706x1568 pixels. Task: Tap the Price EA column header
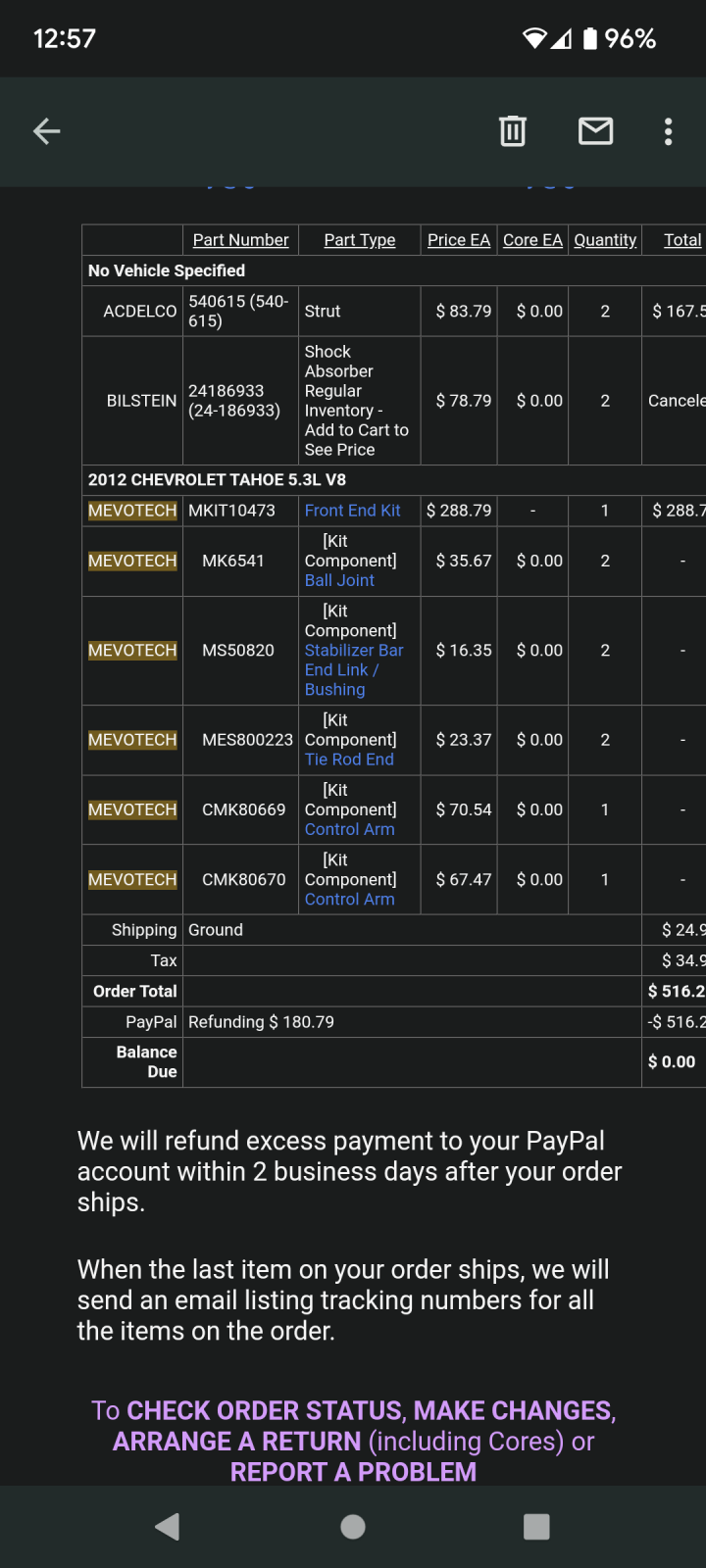pyautogui.click(x=459, y=240)
